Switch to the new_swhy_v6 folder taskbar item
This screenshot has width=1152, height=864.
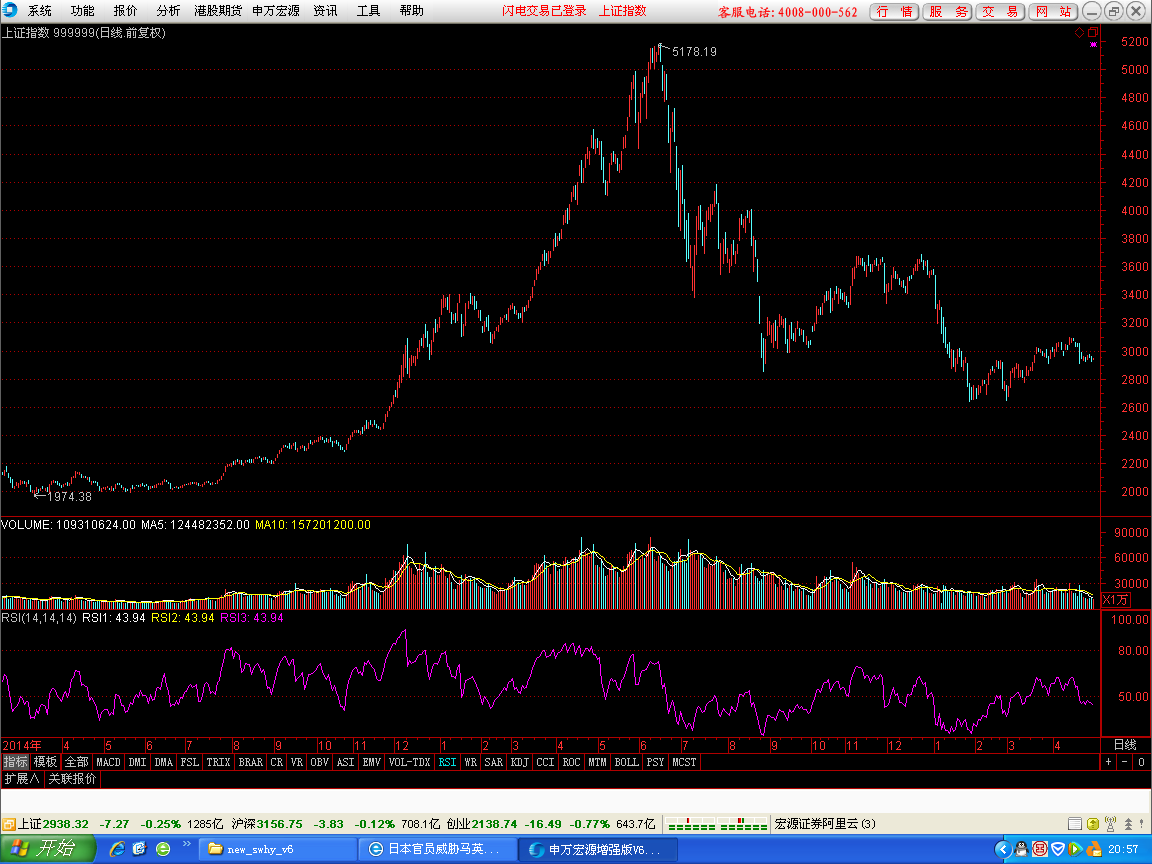(x=278, y=849)
